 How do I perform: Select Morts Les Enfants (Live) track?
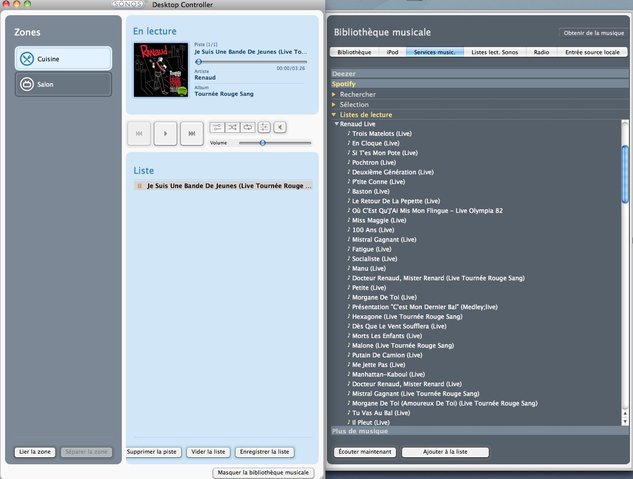(x=387, y=336)
